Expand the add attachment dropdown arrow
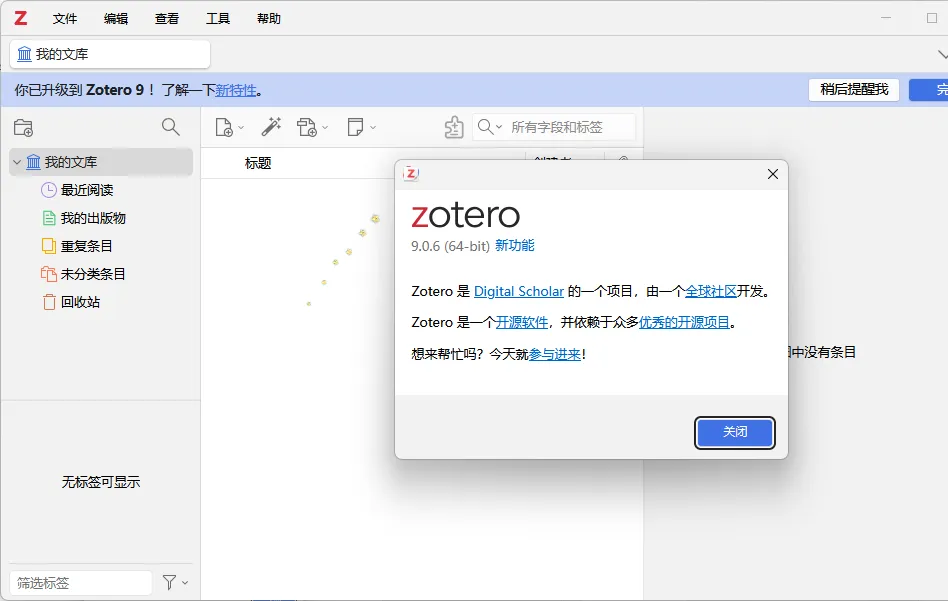Viewport: 948px width, 601px height. [325, 128]
